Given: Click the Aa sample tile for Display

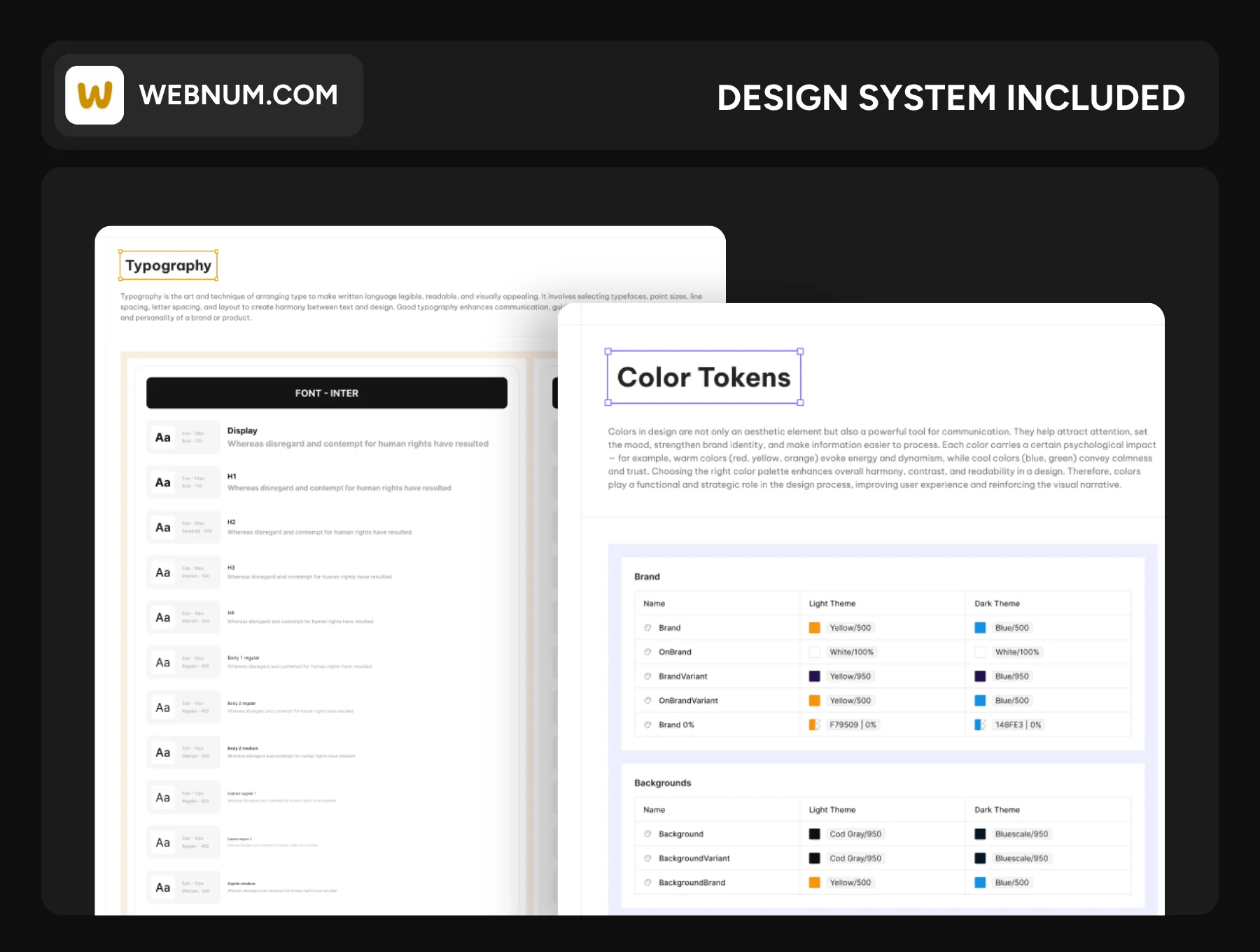Looking at the screenshot, I should [163, 437].
